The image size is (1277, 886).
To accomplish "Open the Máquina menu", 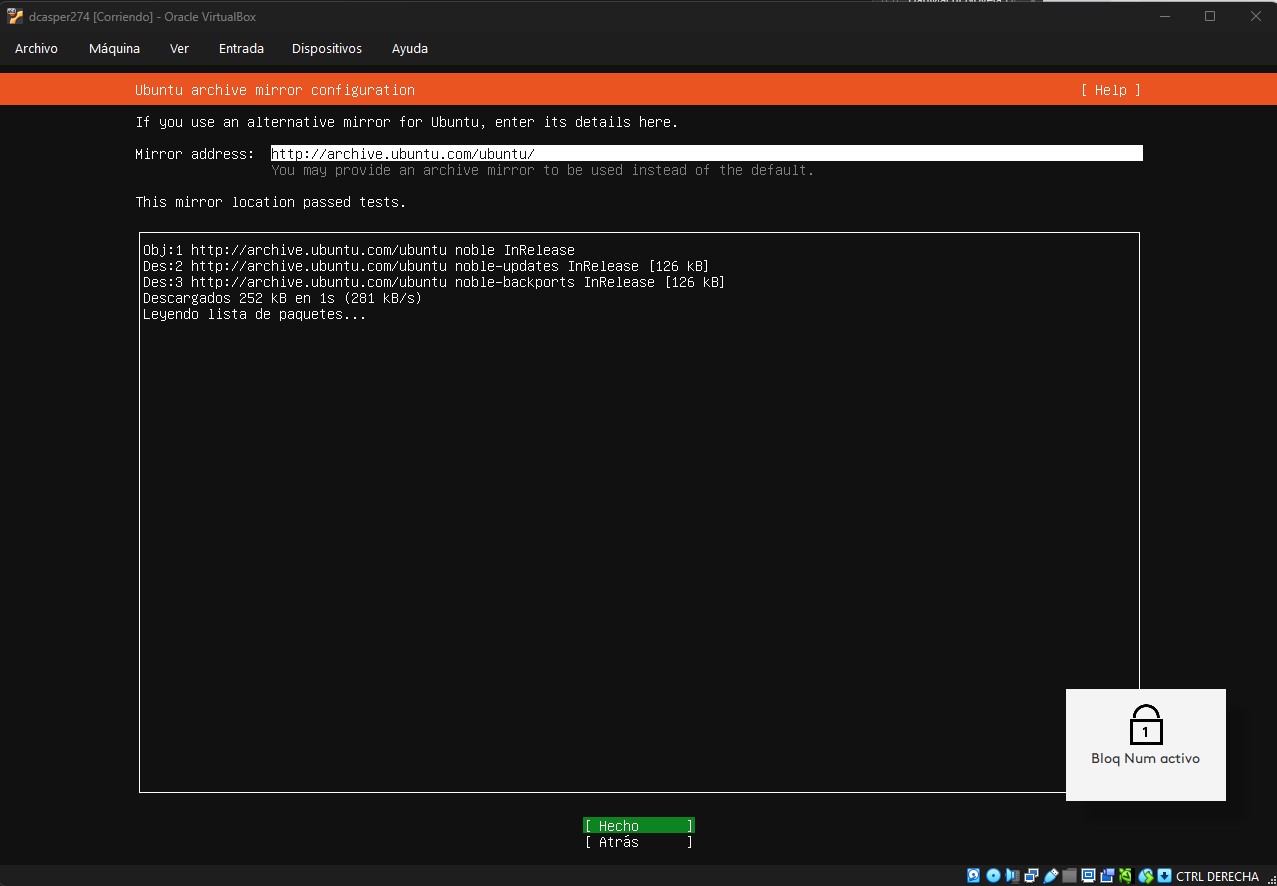I will (114, 48).
